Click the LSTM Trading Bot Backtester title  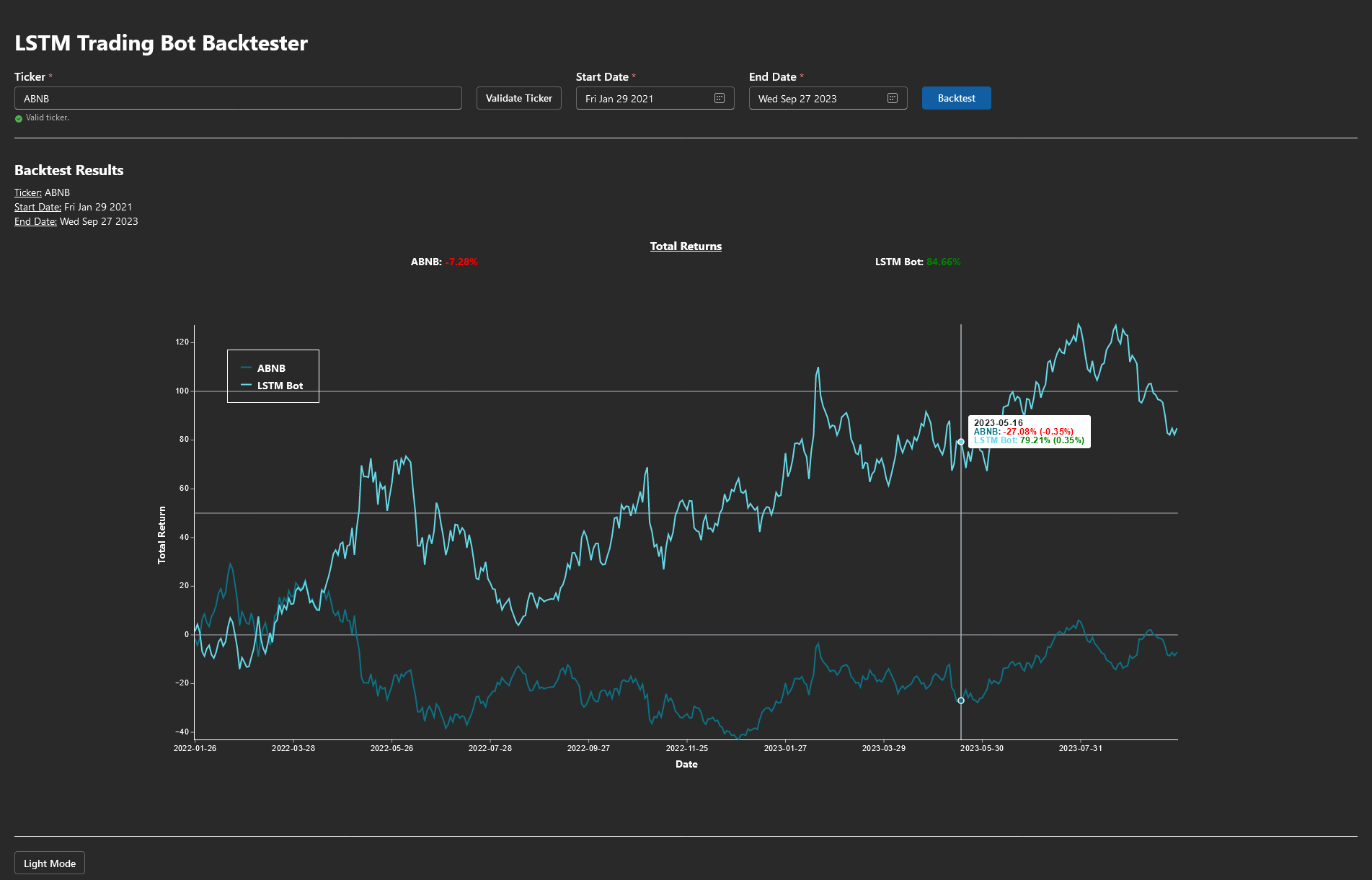(x=161, y=43)
